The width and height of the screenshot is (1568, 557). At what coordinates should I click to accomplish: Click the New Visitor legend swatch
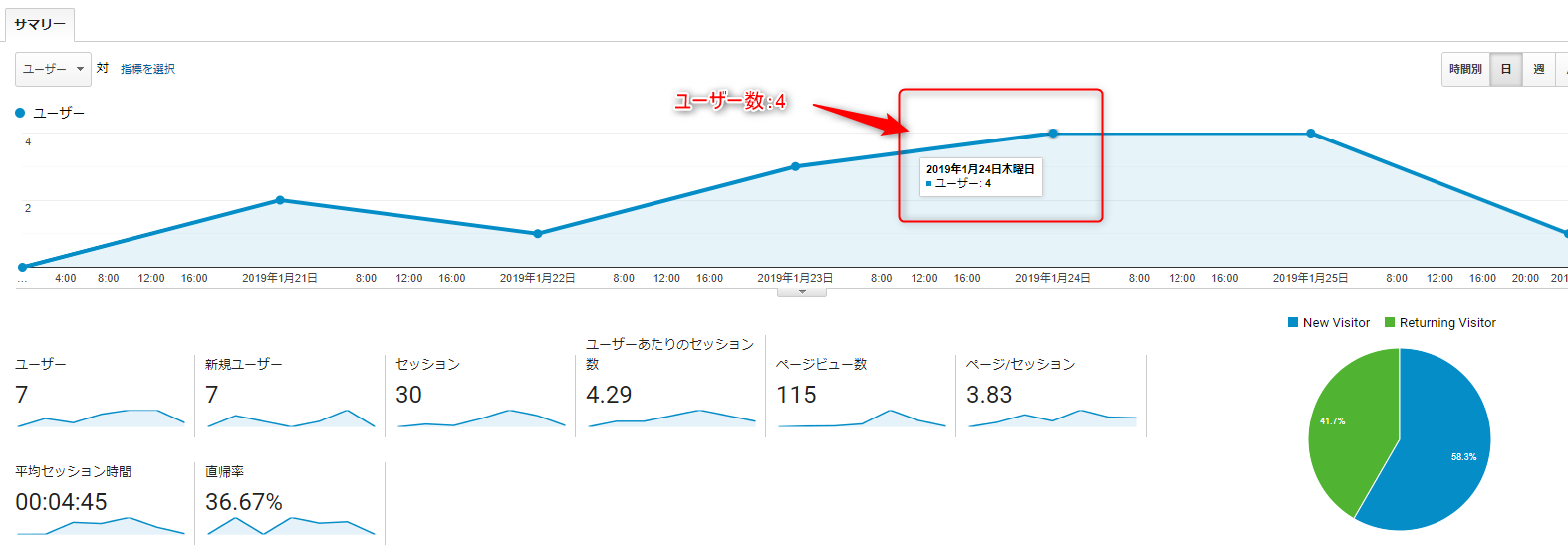pyautogui.click(x=1293, y=323)
